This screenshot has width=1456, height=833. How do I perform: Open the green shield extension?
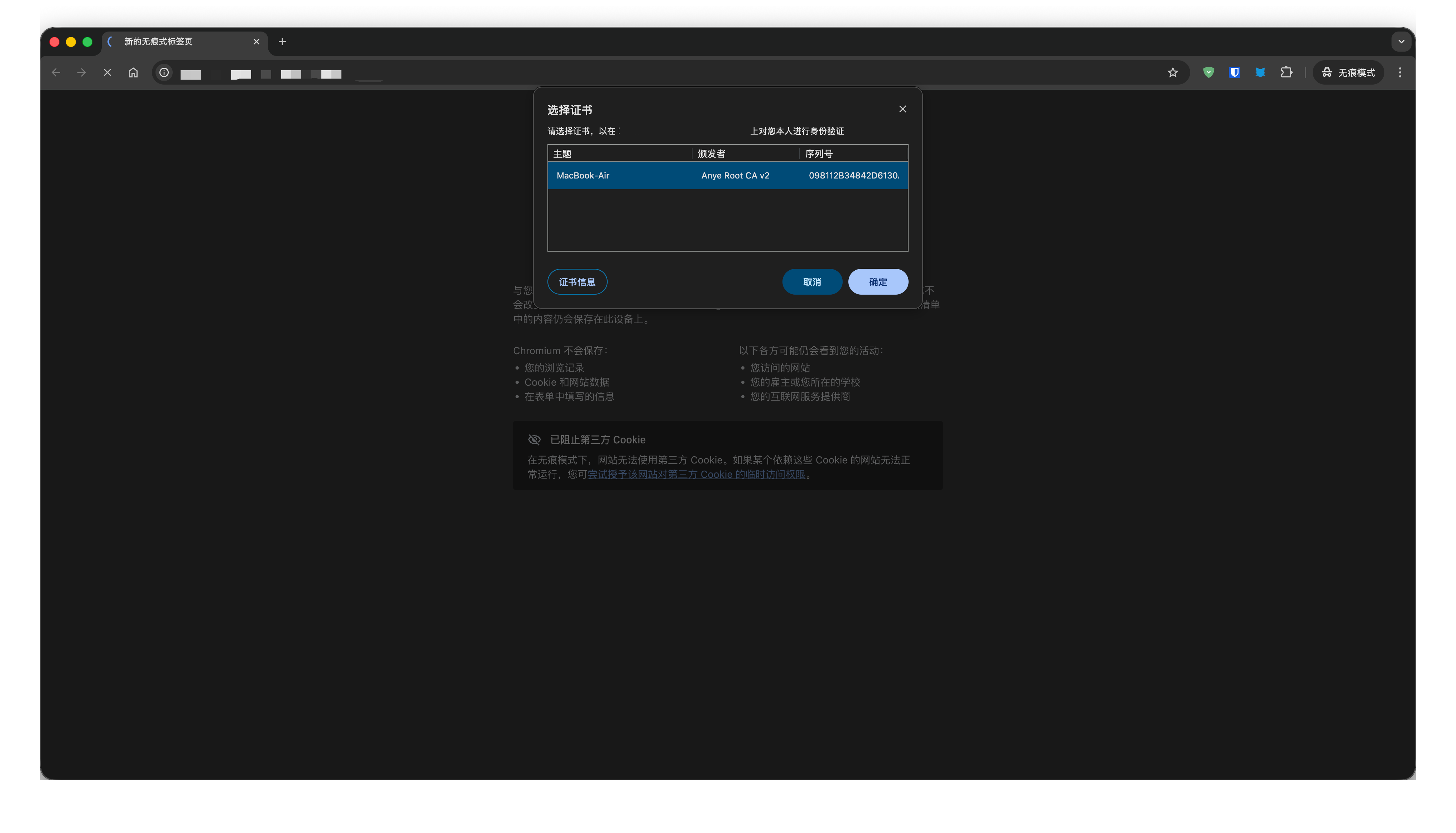coord(1208,73)
